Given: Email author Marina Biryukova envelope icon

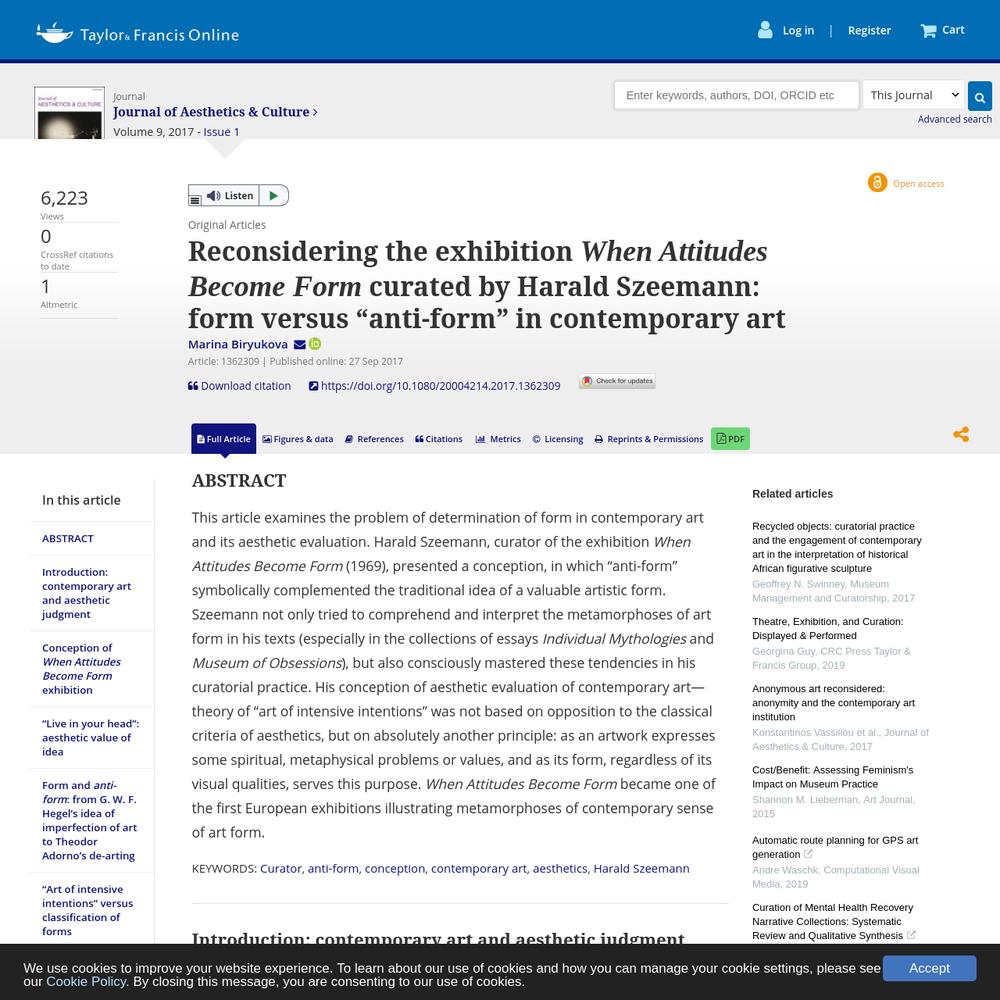Looking at the screenshot, I should 299,345.
